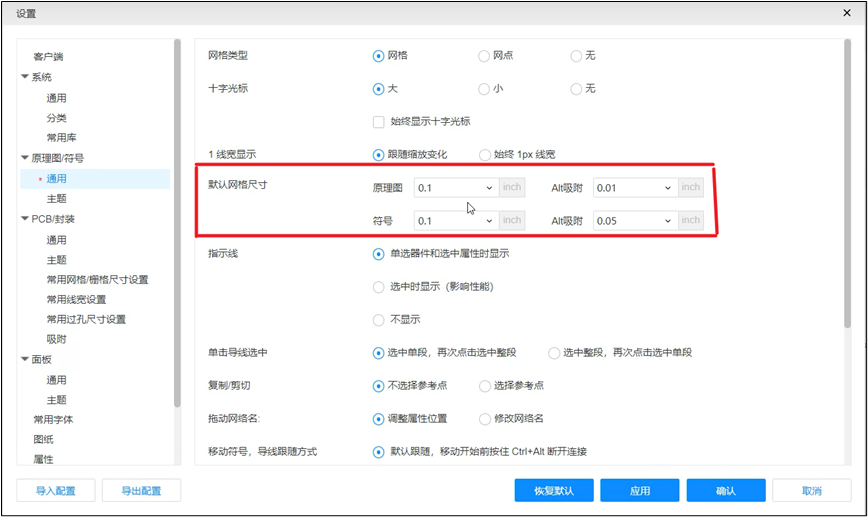The height and width of the screenshot is (517, 868).
Task: Choose 大 for 十字光标
Action: (378, 89)
